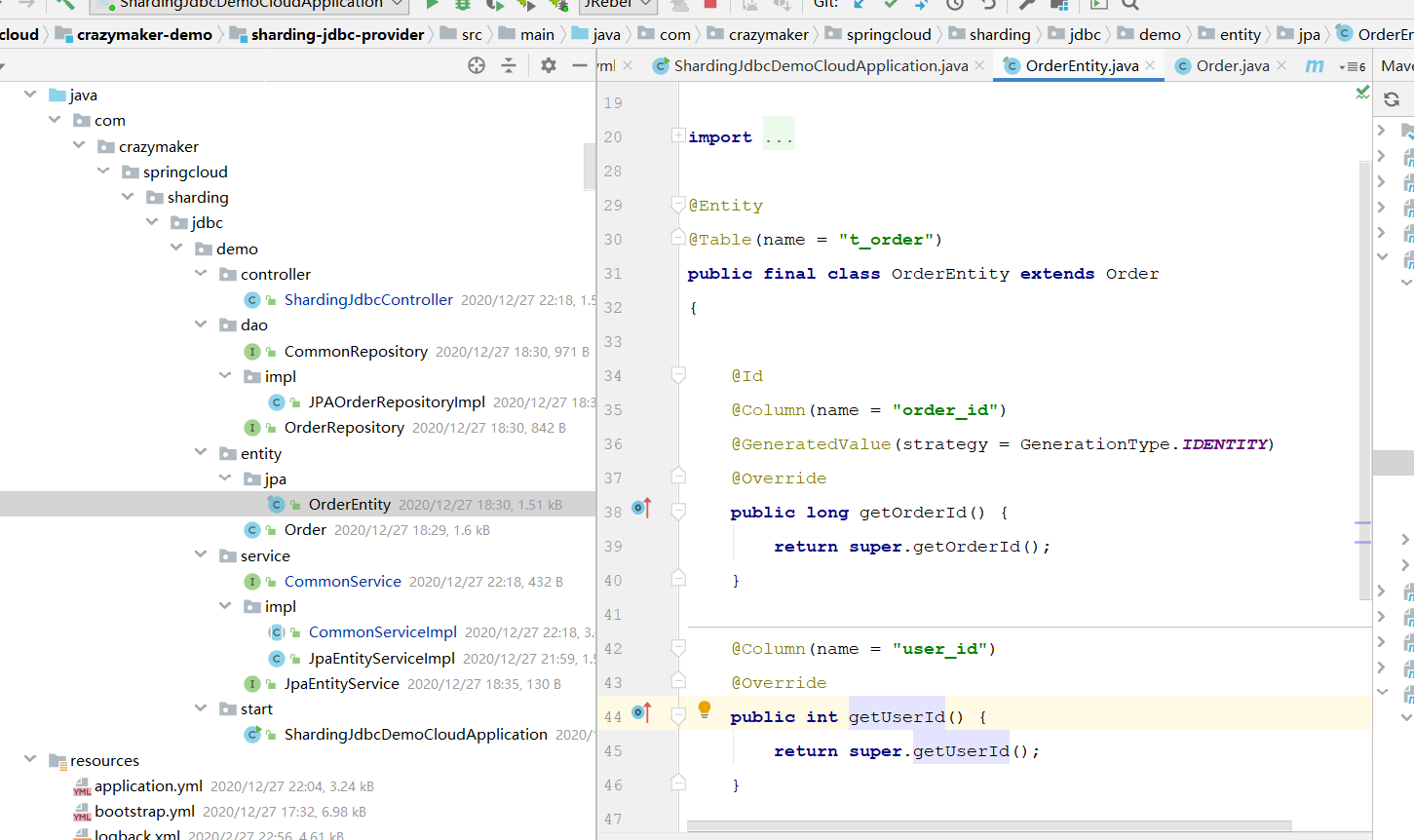Screen dimensions: 1414x840
Task: Click the green inspection checkmark indicator
Action: pyautogui.click(x=1362, y=93)
